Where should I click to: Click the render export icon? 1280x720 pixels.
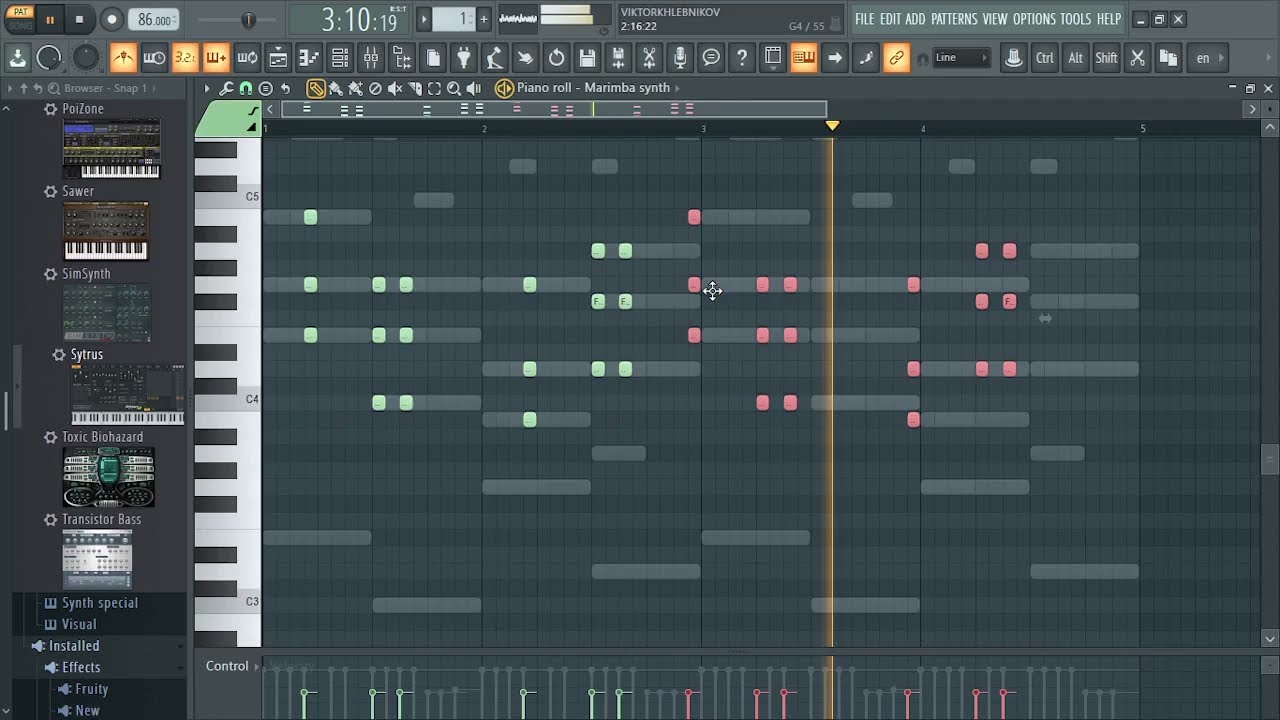click(618, 58)
